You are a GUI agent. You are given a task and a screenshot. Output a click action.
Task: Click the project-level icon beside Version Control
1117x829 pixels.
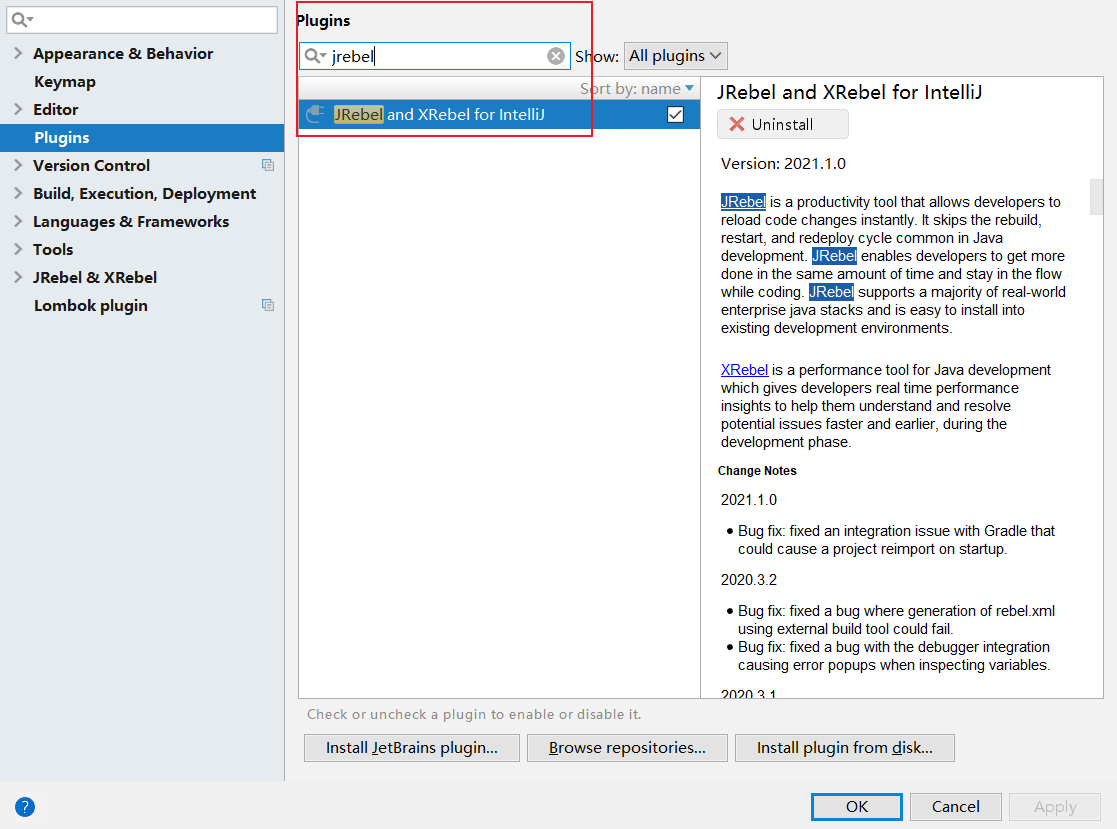[x=268, y=165]
